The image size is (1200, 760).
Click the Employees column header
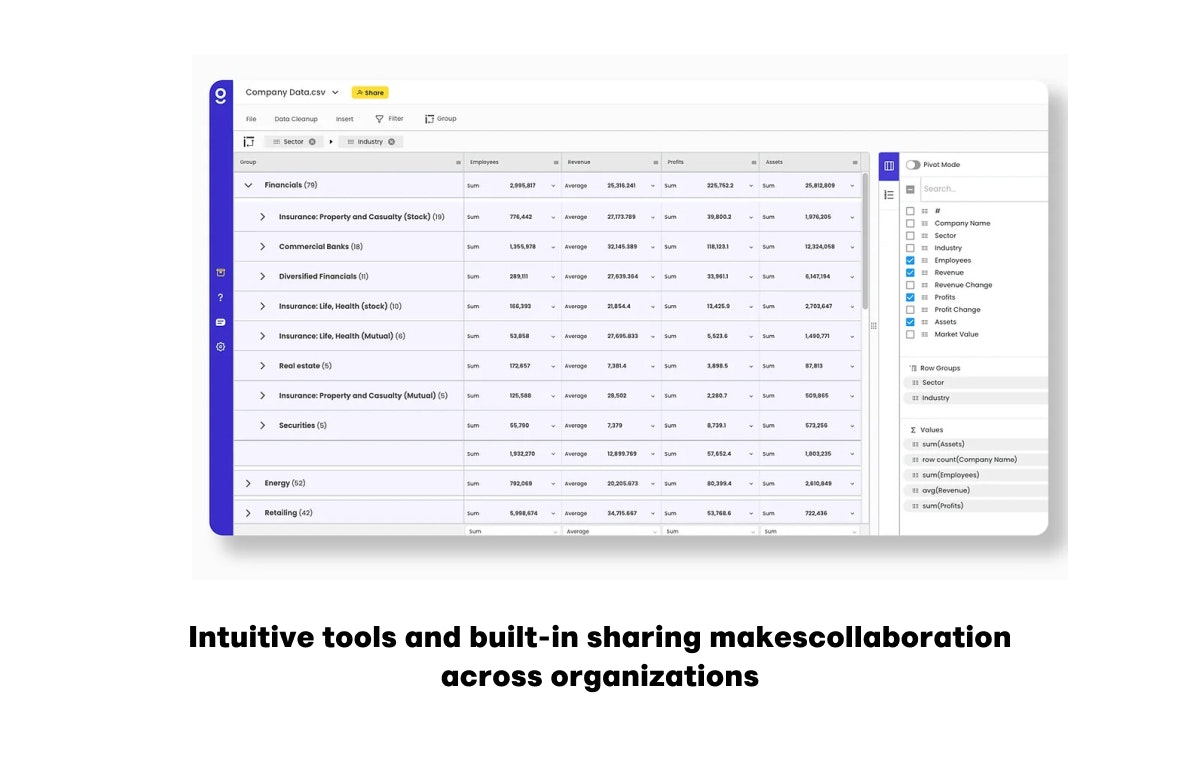[514, 162]
